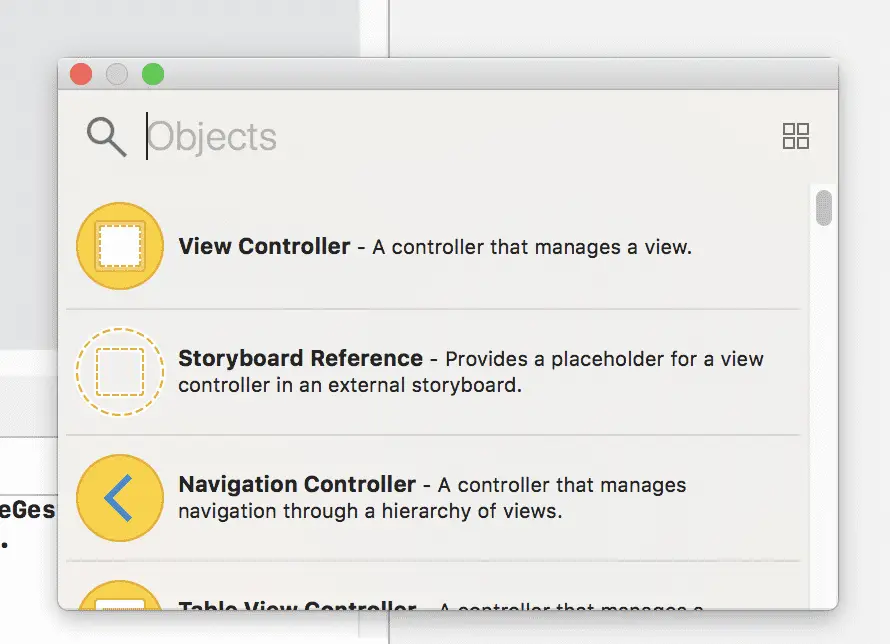
Task: Choose the Table View Controller row text
Action: tap(440, 605)
